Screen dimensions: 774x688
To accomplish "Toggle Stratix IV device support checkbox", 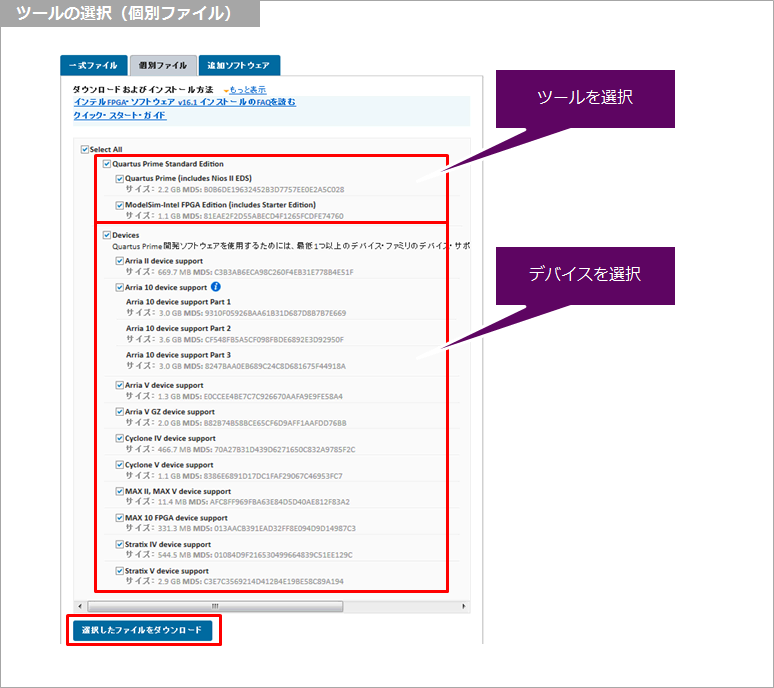I will pos(119,544).
